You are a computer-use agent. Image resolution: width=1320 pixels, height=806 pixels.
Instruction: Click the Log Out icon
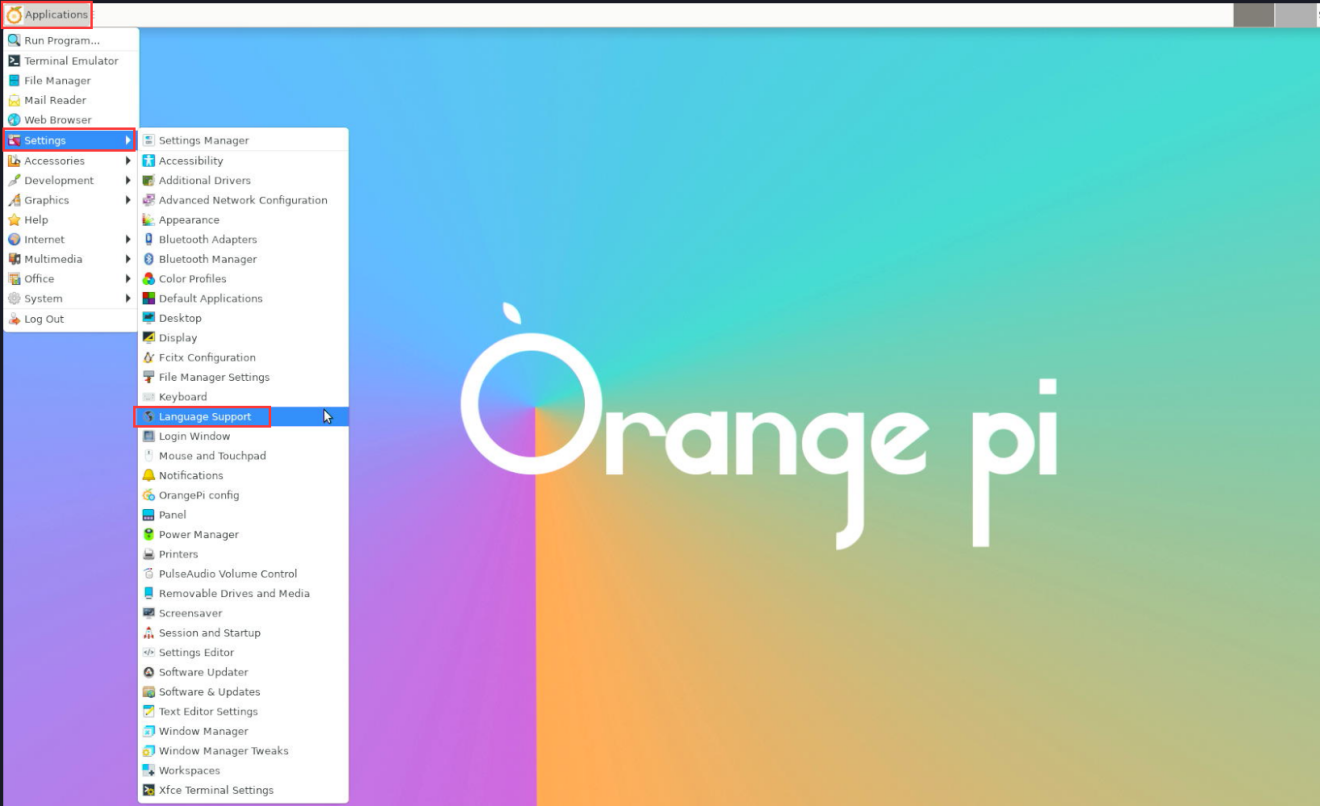pyautogui.click(x=14, y=319)
